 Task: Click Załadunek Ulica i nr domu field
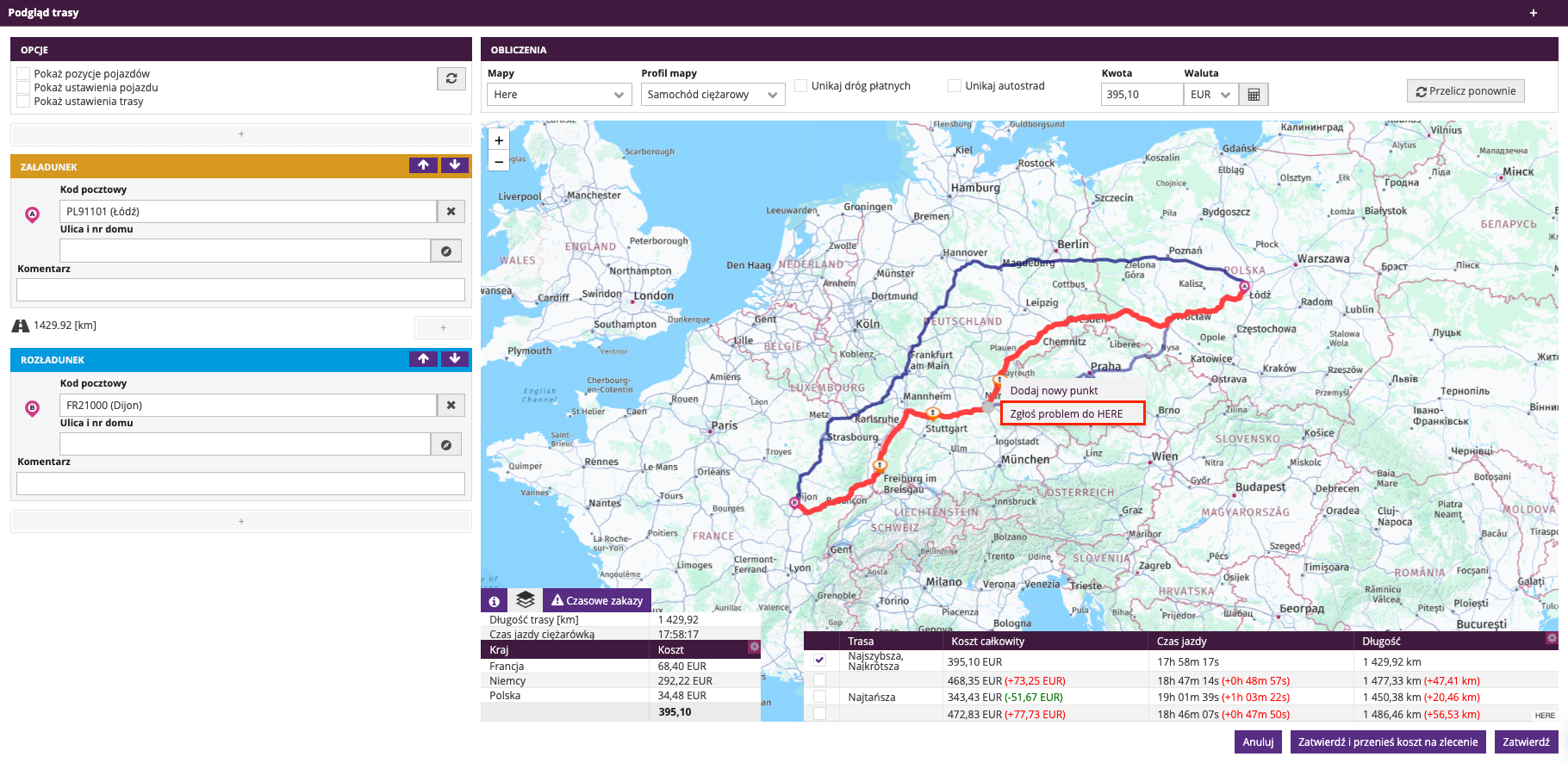pyautogui.click(x=245, y=251)
